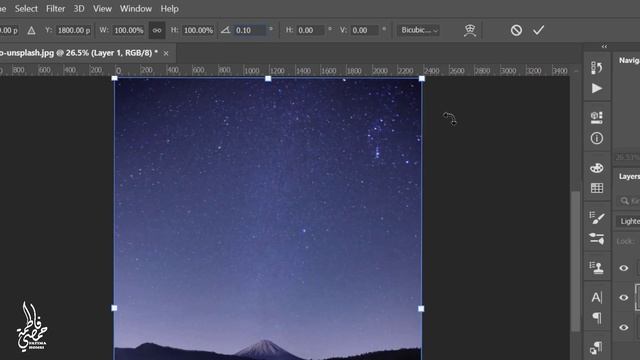Toggle visibility eye of lowest visible layer
The image size is (640, 360).
tap(624, 327)
